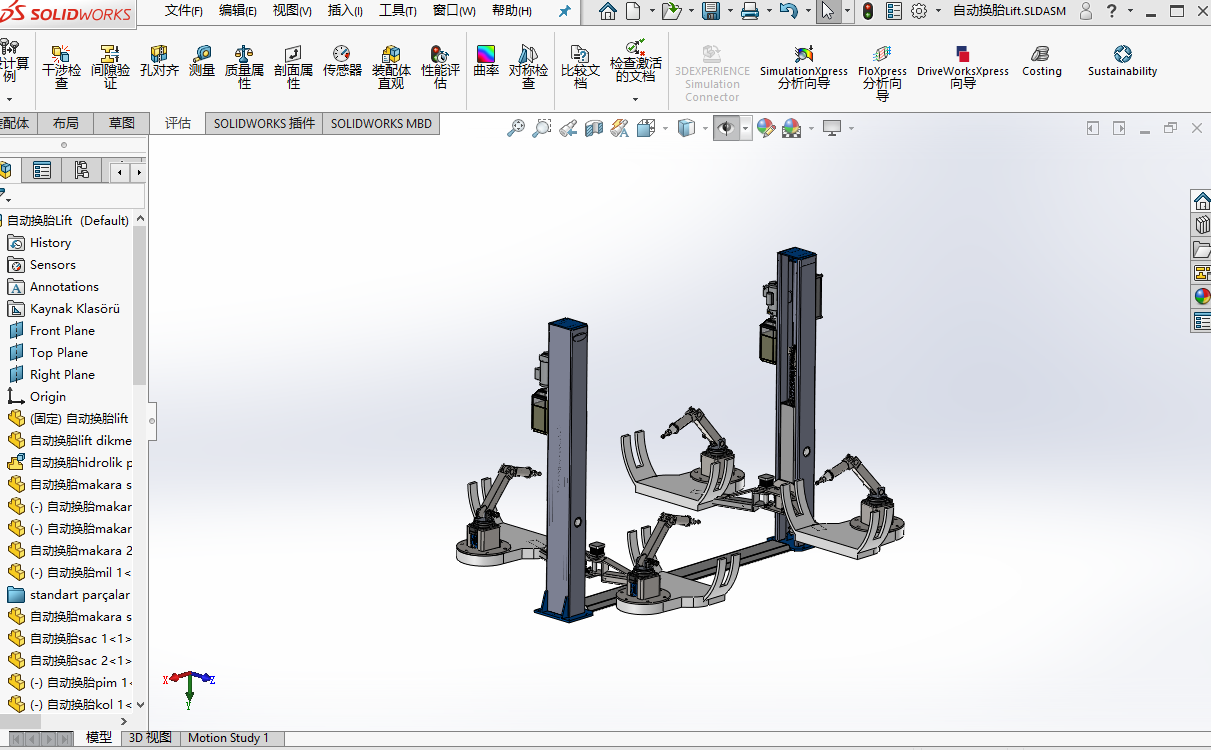Launch FloXpress analysis wizard

pos(882,72)
